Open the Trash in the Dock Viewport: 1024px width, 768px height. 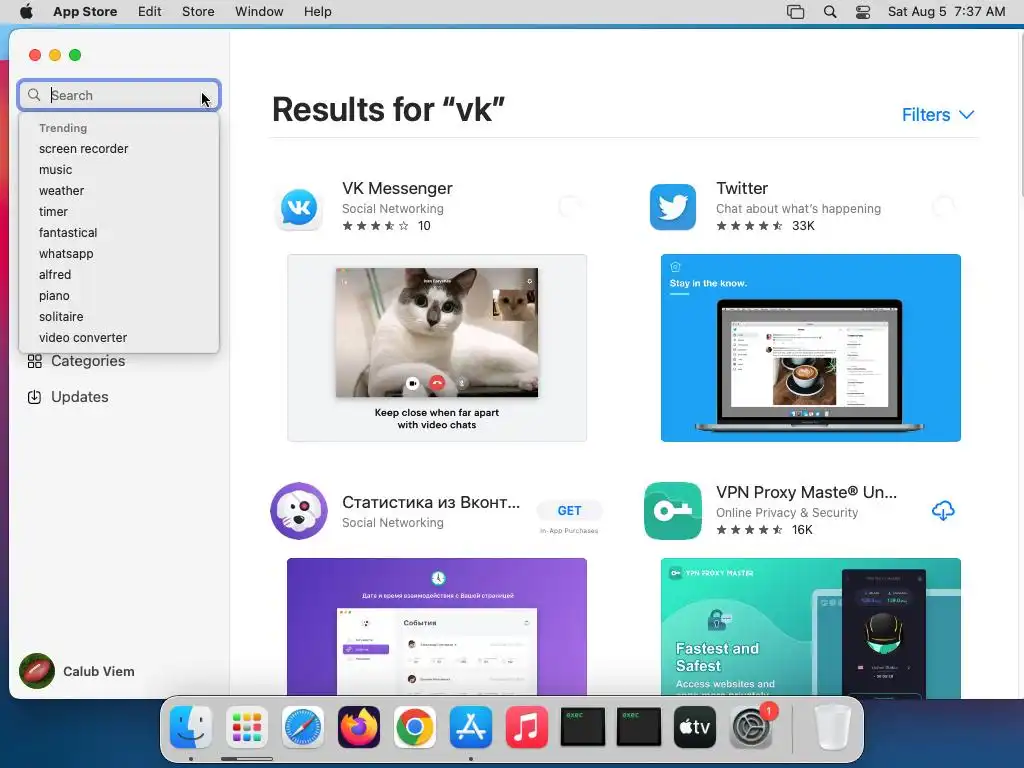click(833, 727)
